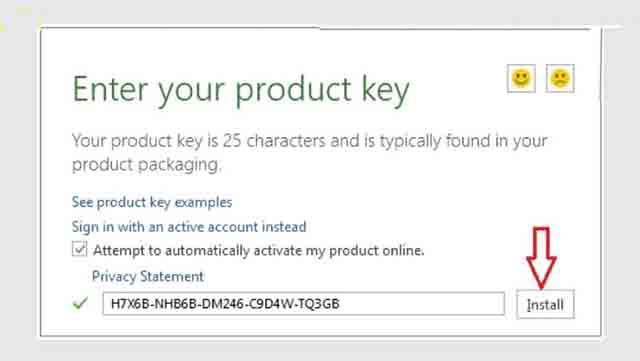This screenshot has height=361, width=640.
Task: Click the 'DM246' segment of the key
Action: click(223, 304)
